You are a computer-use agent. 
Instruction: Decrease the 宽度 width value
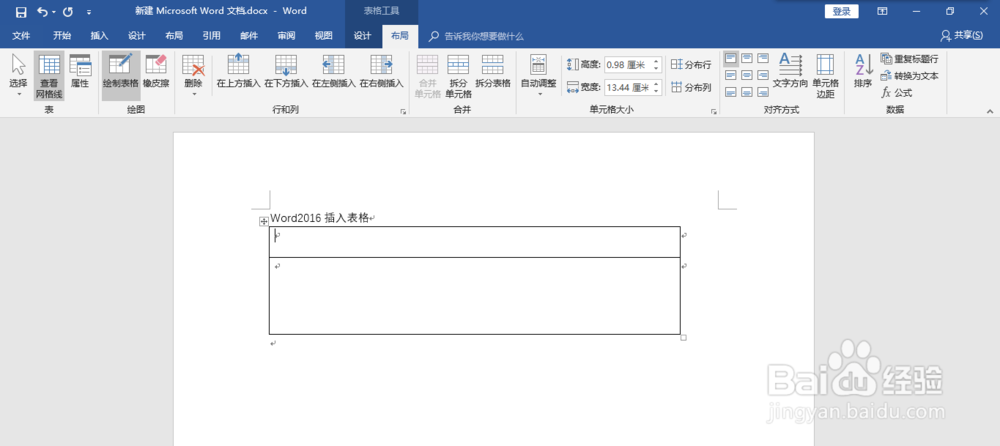tap(656, 91)
